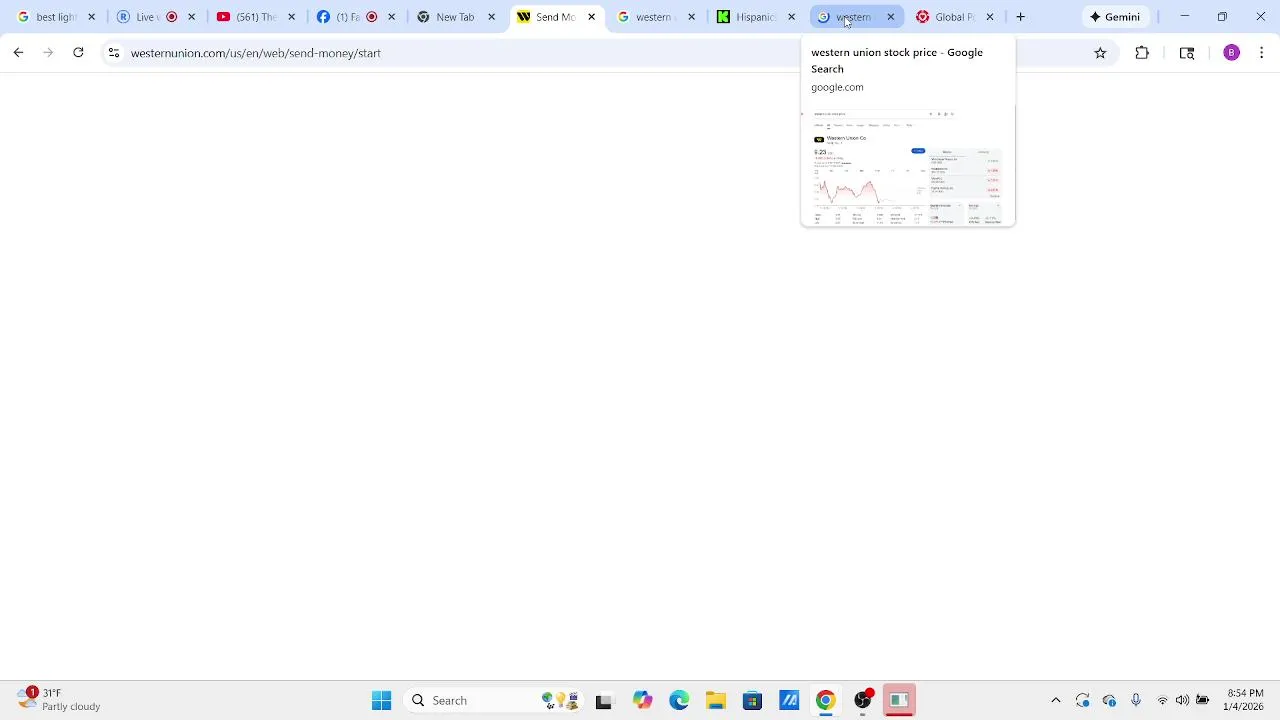Close the New Tab tab

point(491,17)
